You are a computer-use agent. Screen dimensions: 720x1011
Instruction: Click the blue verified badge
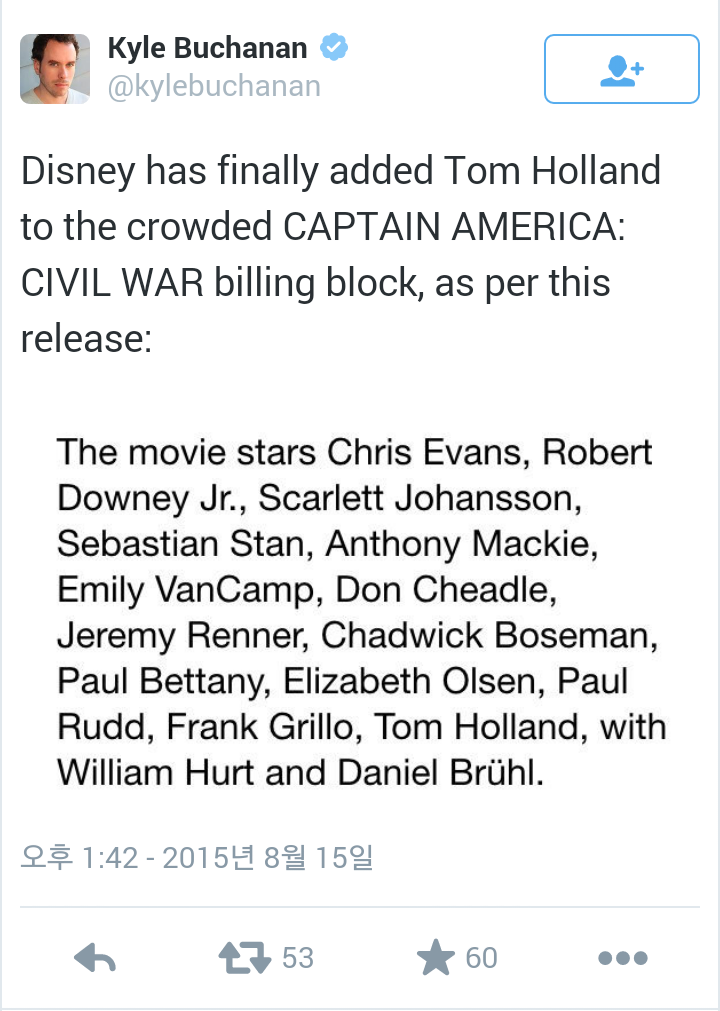(x=334, y=47)
